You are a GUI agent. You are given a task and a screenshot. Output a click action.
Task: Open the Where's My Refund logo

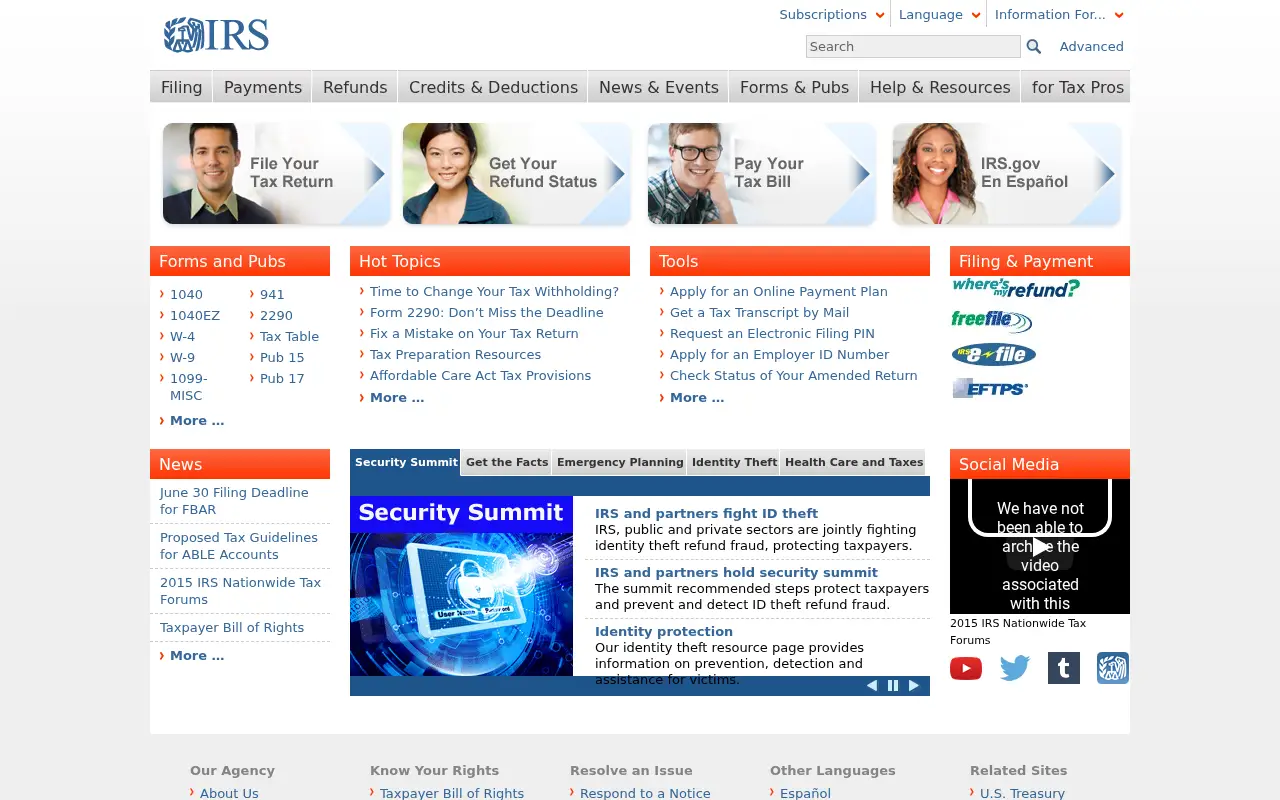point(1016,288)
